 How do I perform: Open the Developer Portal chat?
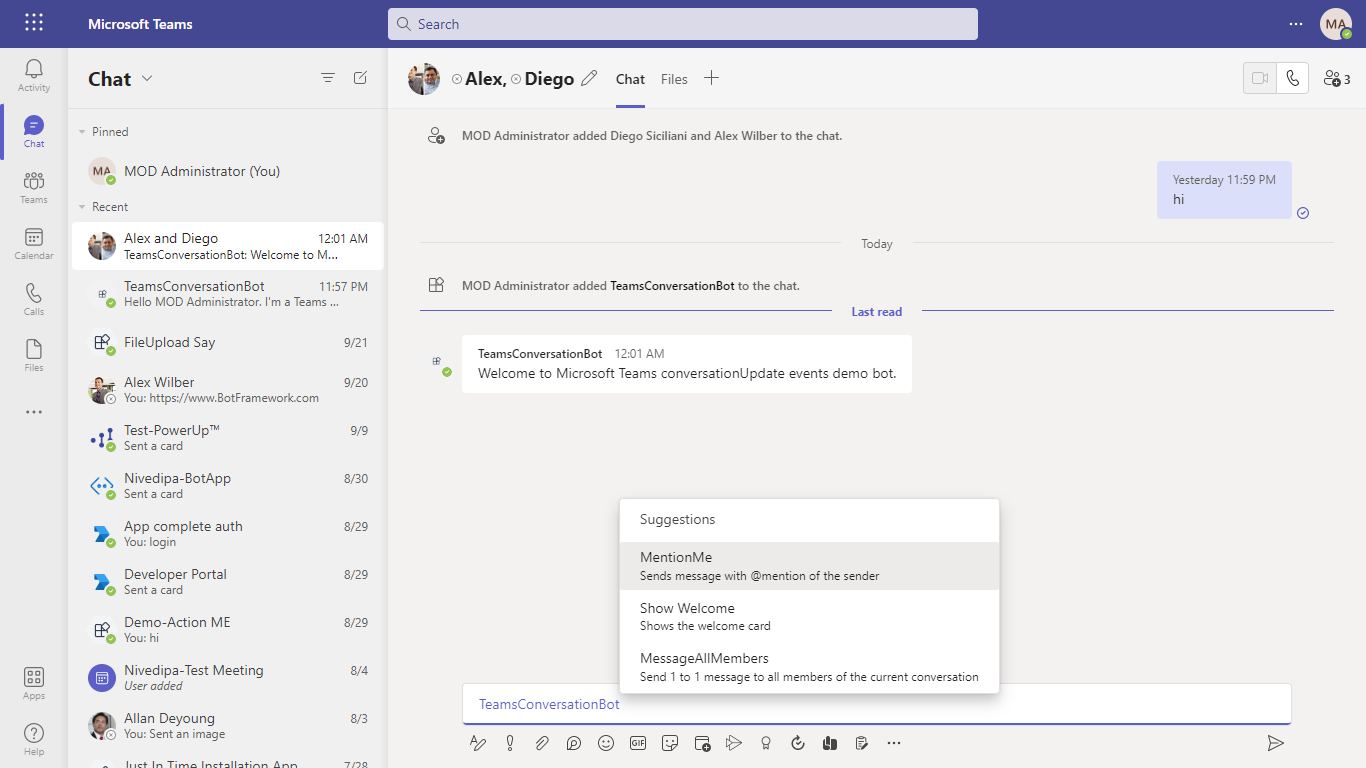pyautogui.click(x=227, y=582)
